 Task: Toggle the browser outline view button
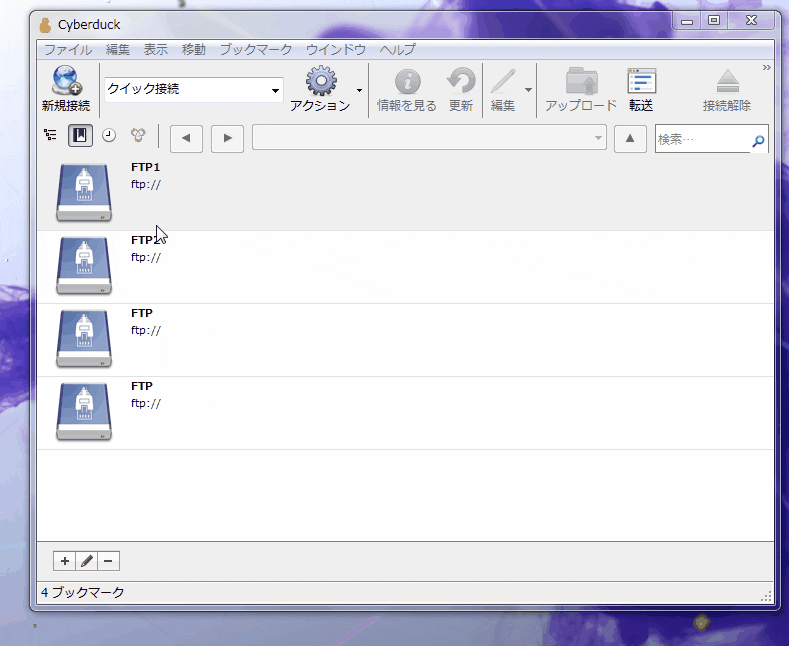click(x=50, y=135)
